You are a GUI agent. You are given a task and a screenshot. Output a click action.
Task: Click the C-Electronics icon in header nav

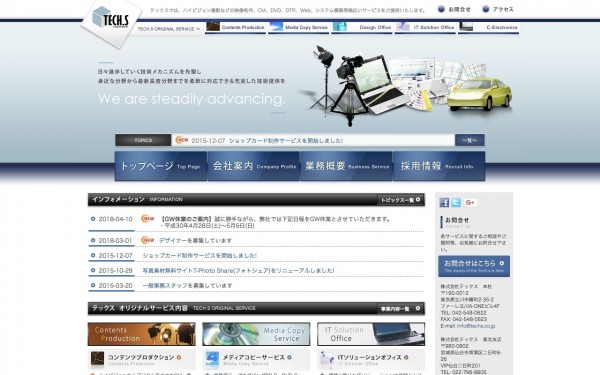(466, 27)
